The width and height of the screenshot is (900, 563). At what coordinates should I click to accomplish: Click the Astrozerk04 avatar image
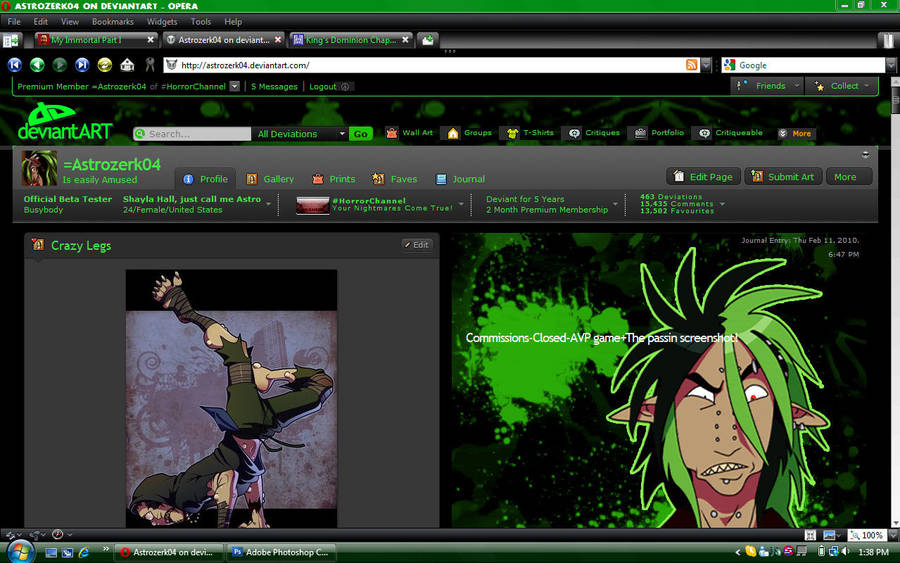(39, 168)
